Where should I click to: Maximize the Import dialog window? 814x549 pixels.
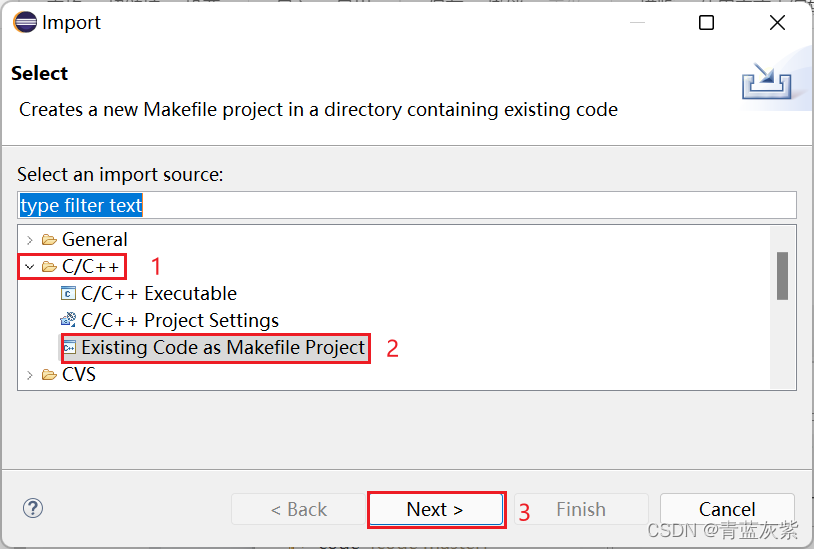(706, 23)
